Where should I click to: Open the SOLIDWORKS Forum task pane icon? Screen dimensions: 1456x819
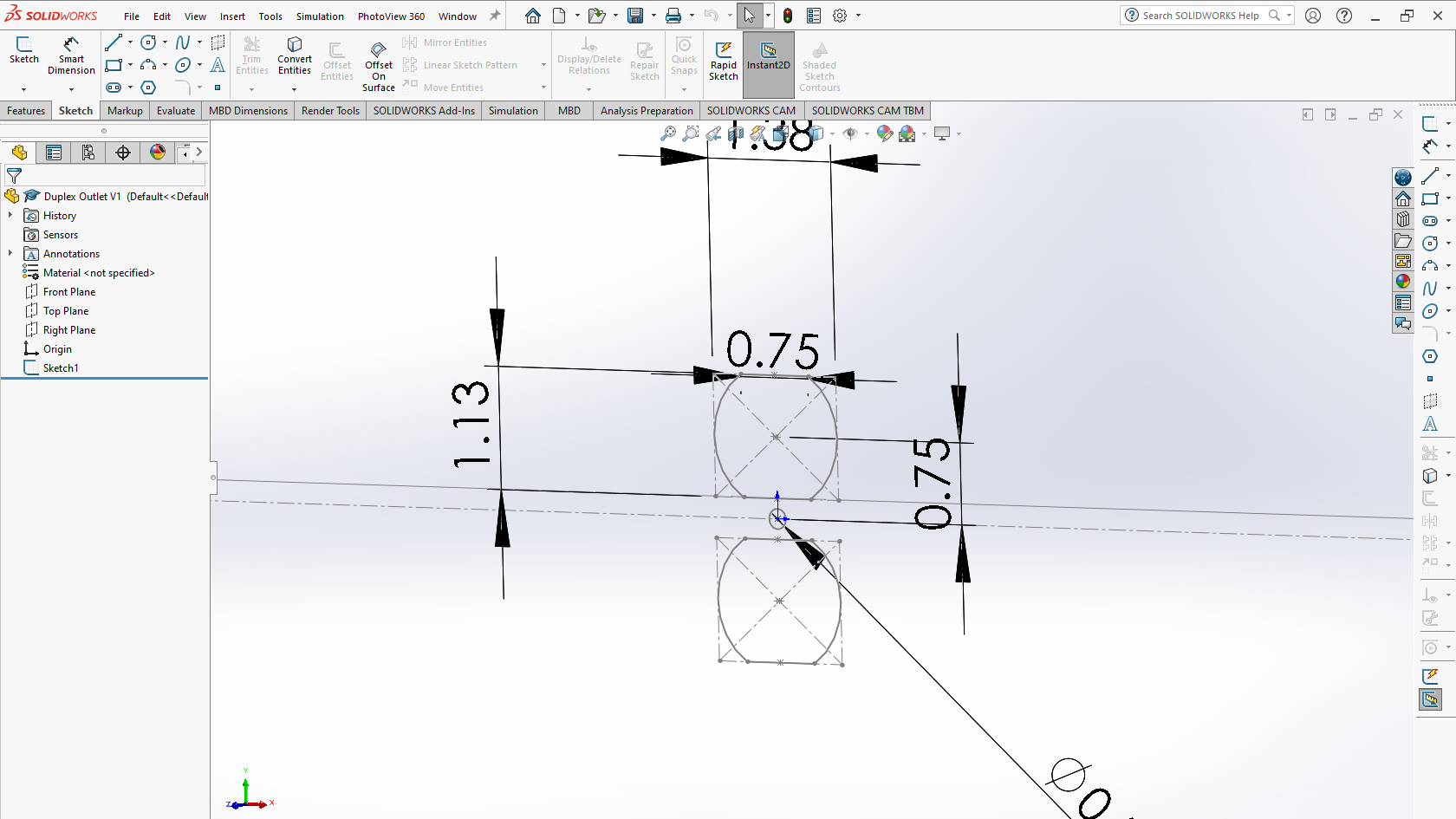[1403, 323]
